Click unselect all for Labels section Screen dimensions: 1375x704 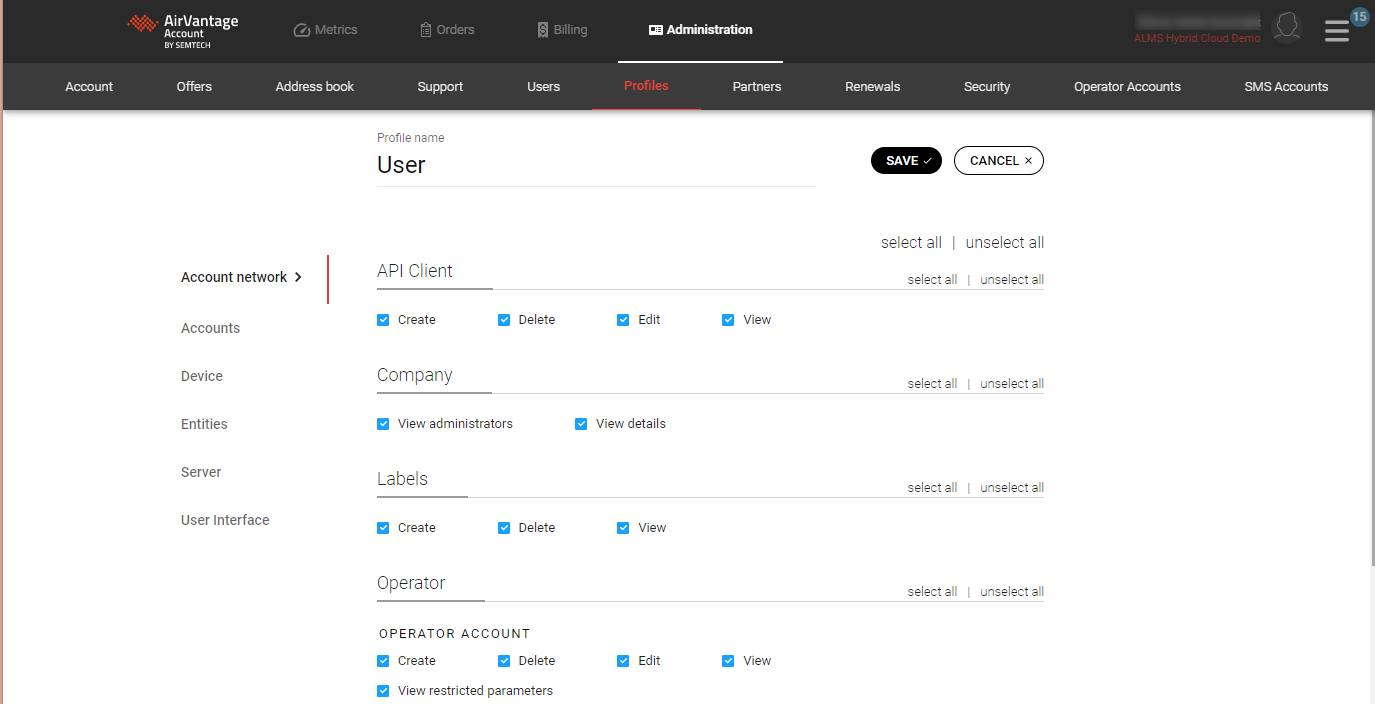point(1011,488)
